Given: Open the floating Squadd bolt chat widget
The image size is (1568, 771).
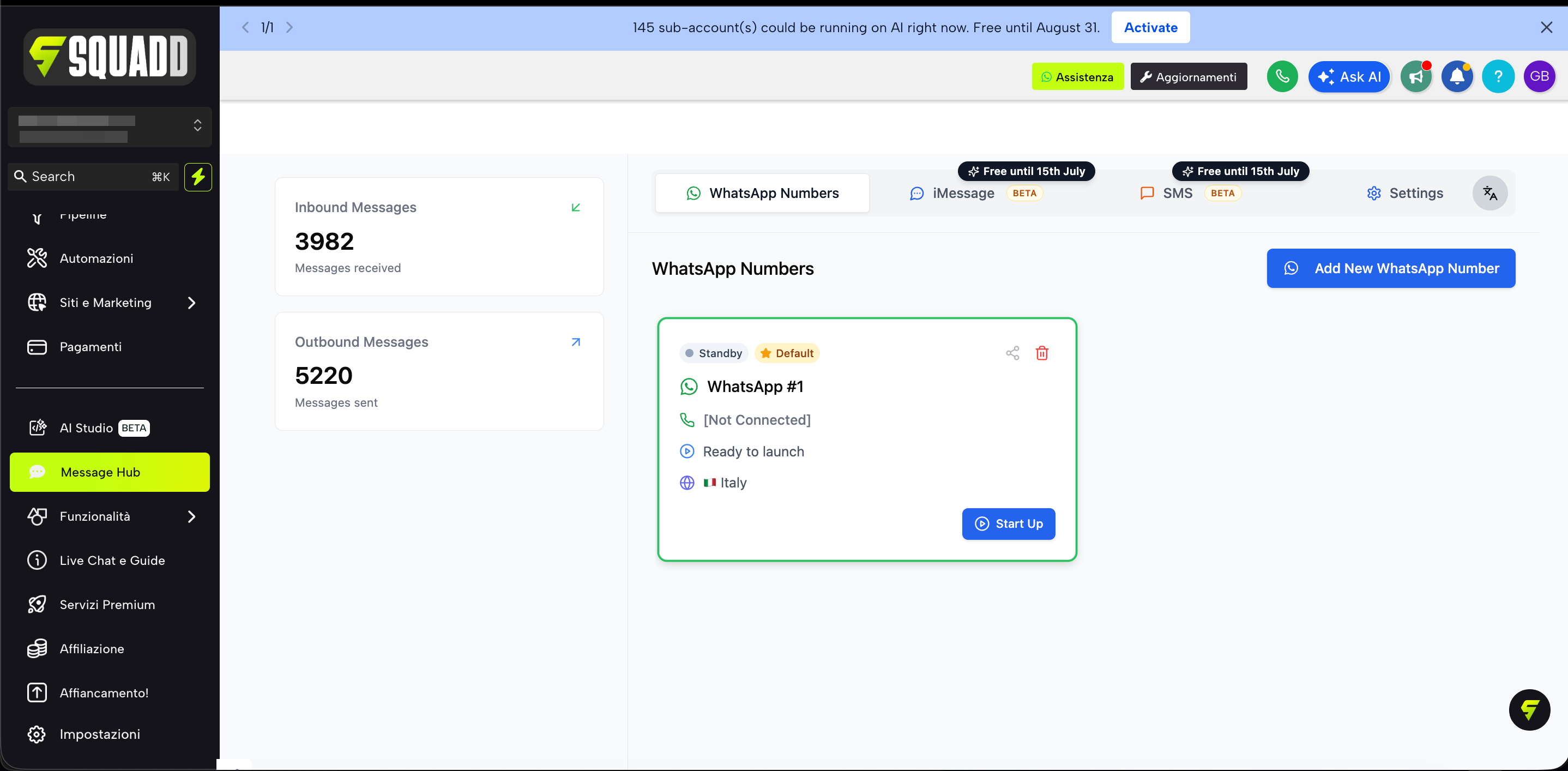Looking at the screenshot, I should tap(1529, 709).
